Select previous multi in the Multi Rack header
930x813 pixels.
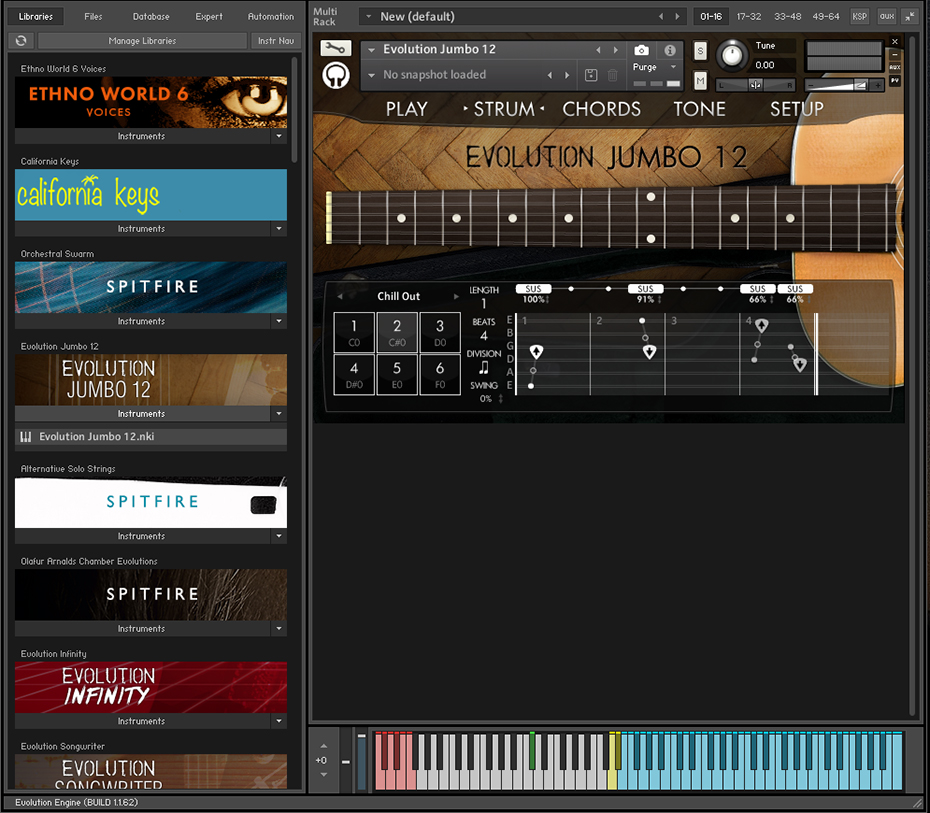661,17
